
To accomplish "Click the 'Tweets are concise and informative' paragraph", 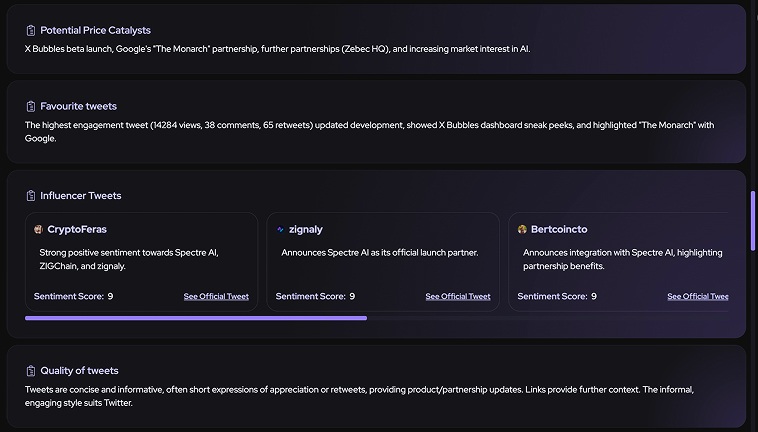I will click(x=359, y=396).
